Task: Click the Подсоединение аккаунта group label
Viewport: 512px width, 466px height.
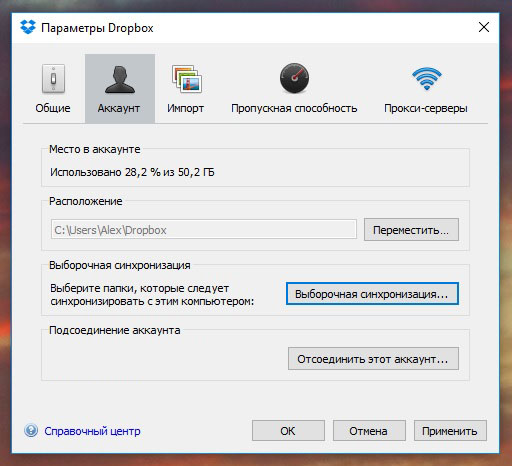Action: point(115,330)
